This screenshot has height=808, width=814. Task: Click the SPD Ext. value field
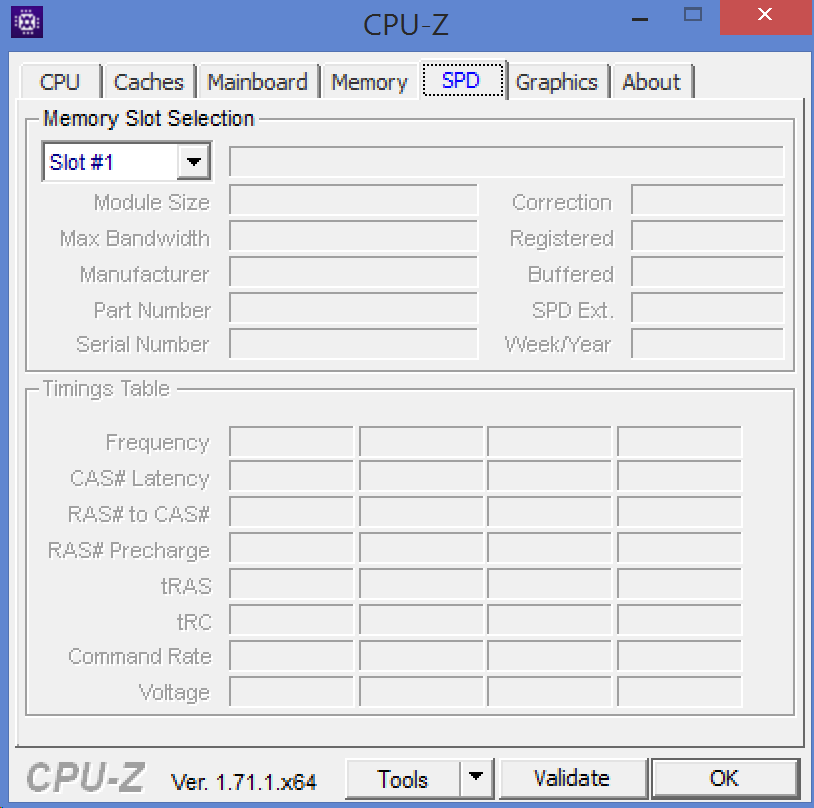708,307
